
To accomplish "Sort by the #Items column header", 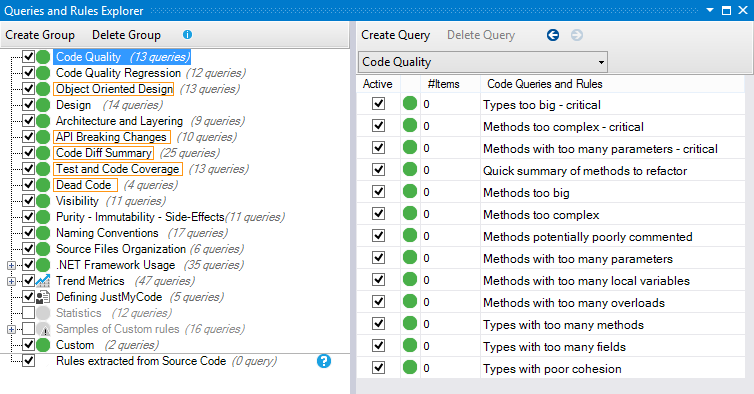I will [x=443, y=84].
